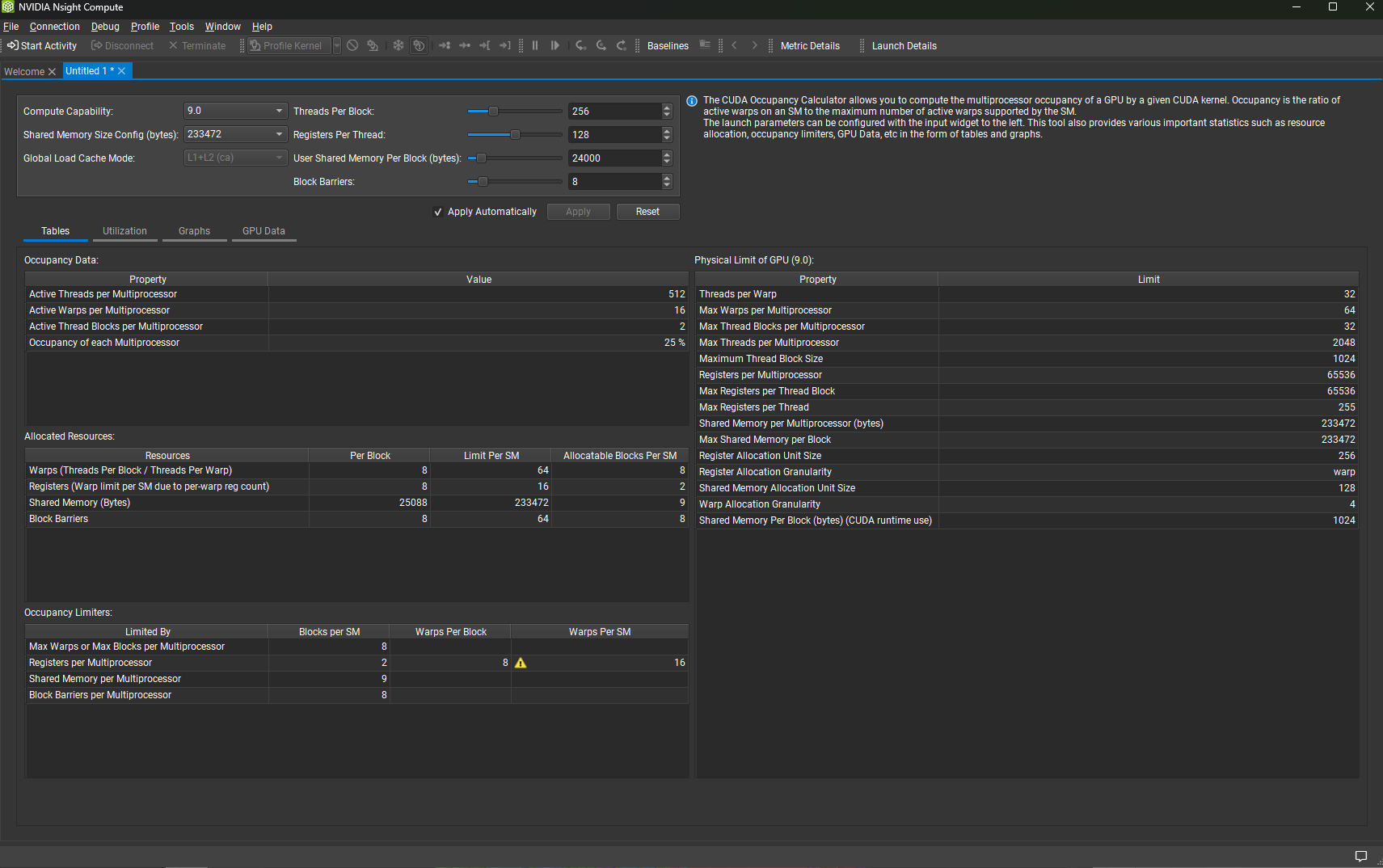Switch to the Utilization tab
The image size is (1383, 868).
pos(124,231)
